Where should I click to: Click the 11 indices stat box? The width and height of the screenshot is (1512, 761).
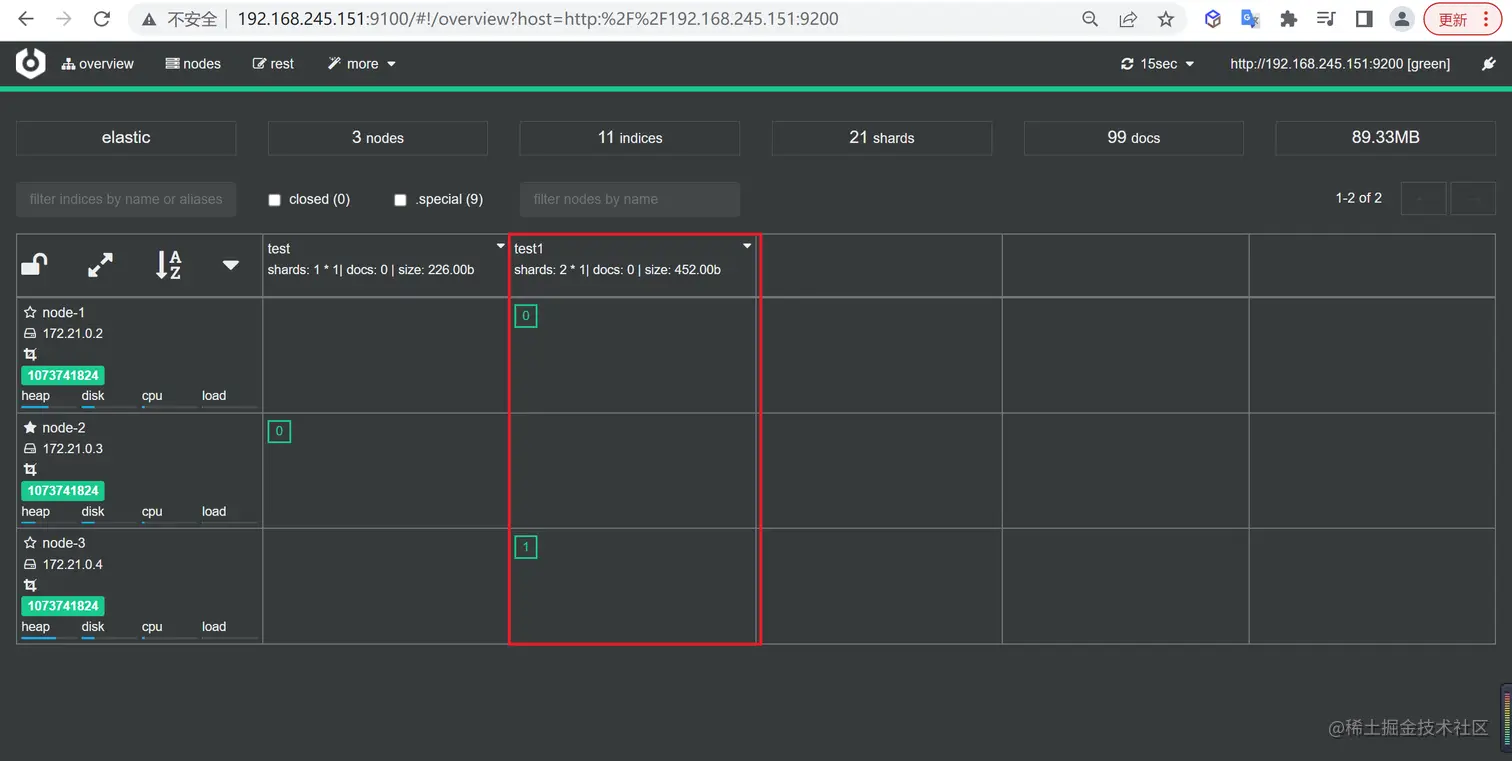[x=630, y=138]
